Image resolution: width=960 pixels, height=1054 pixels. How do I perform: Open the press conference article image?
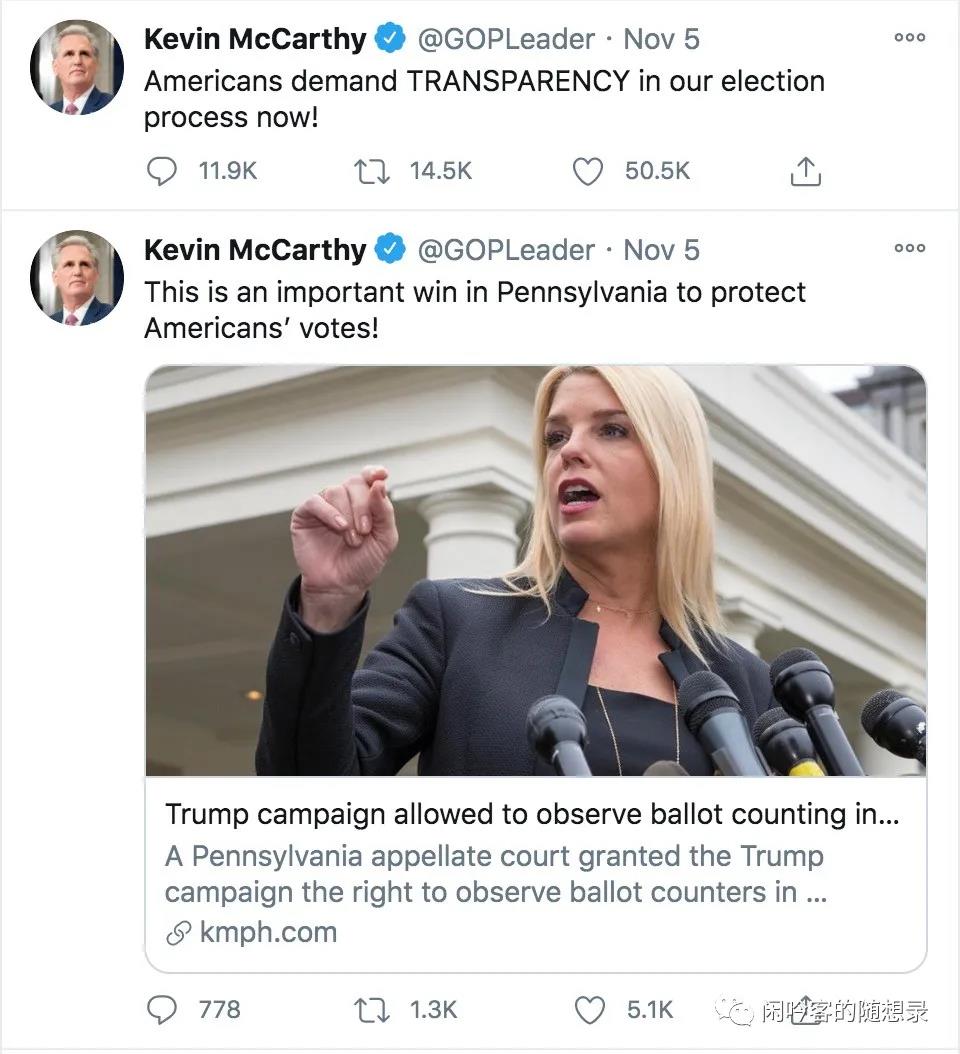(x=535, y=570)
